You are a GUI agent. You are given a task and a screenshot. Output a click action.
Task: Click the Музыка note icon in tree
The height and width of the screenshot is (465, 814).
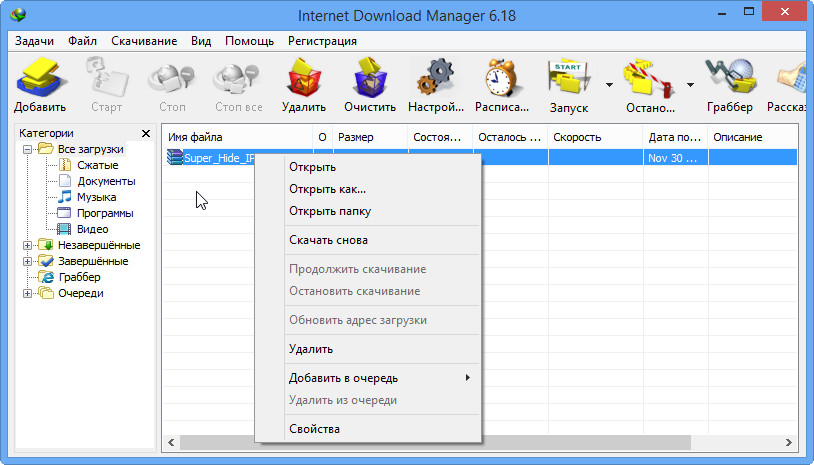tap(65, 197)
